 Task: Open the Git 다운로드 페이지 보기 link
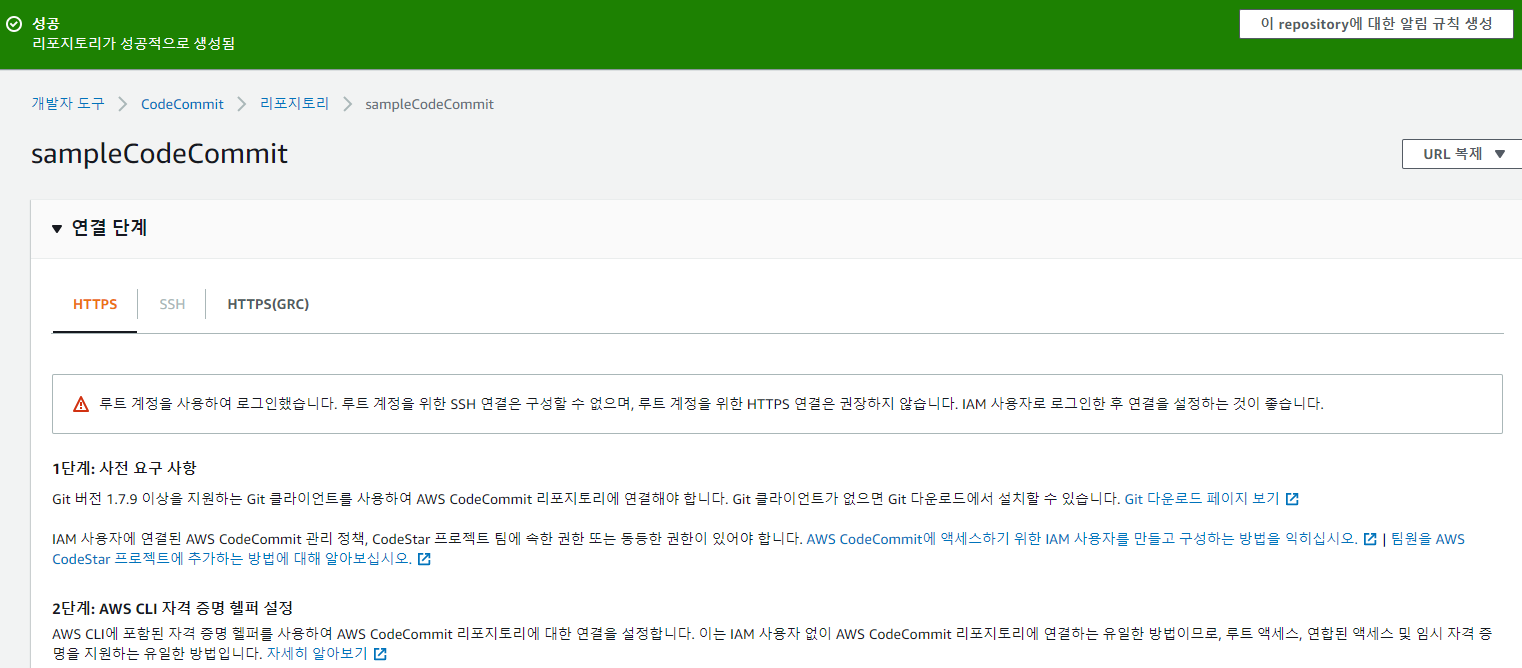click(1202, 498)
